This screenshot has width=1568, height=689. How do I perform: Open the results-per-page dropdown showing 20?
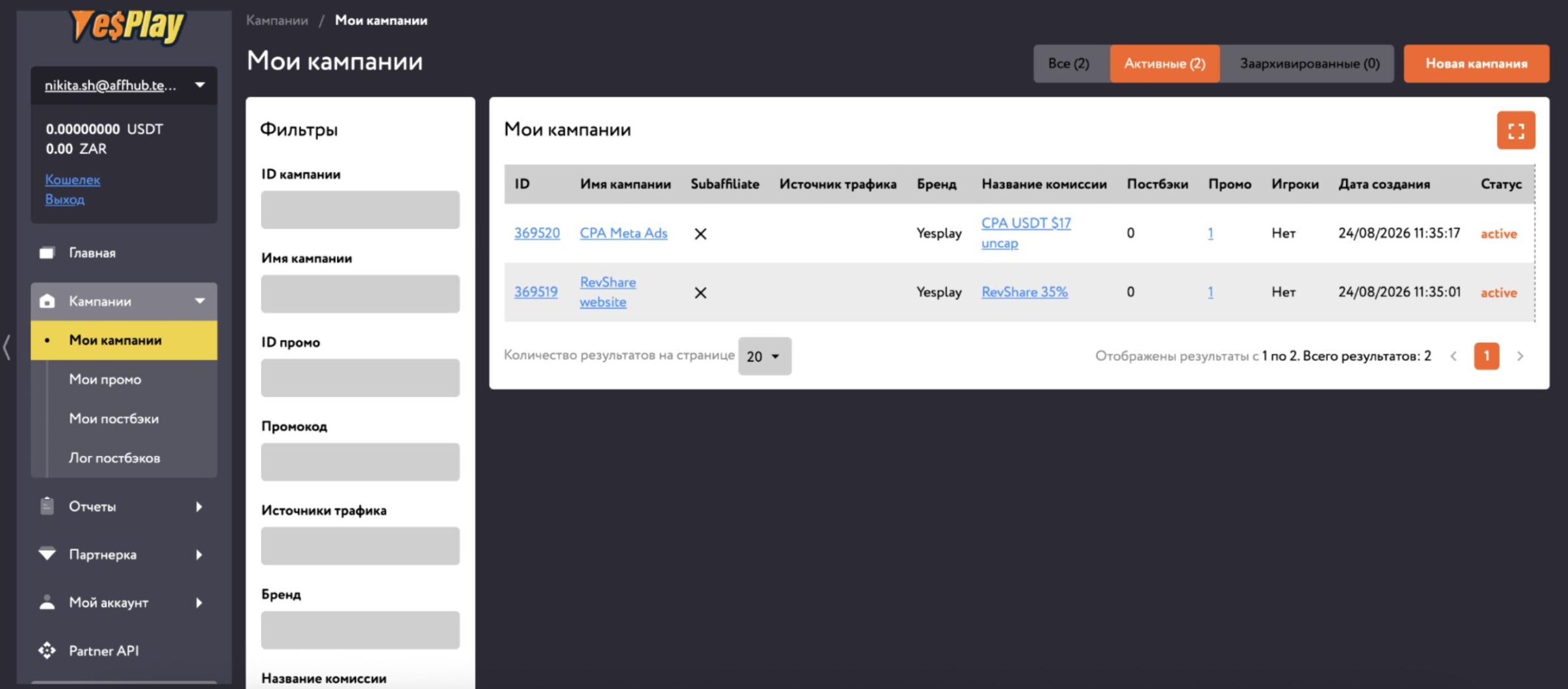pos(764,356)
